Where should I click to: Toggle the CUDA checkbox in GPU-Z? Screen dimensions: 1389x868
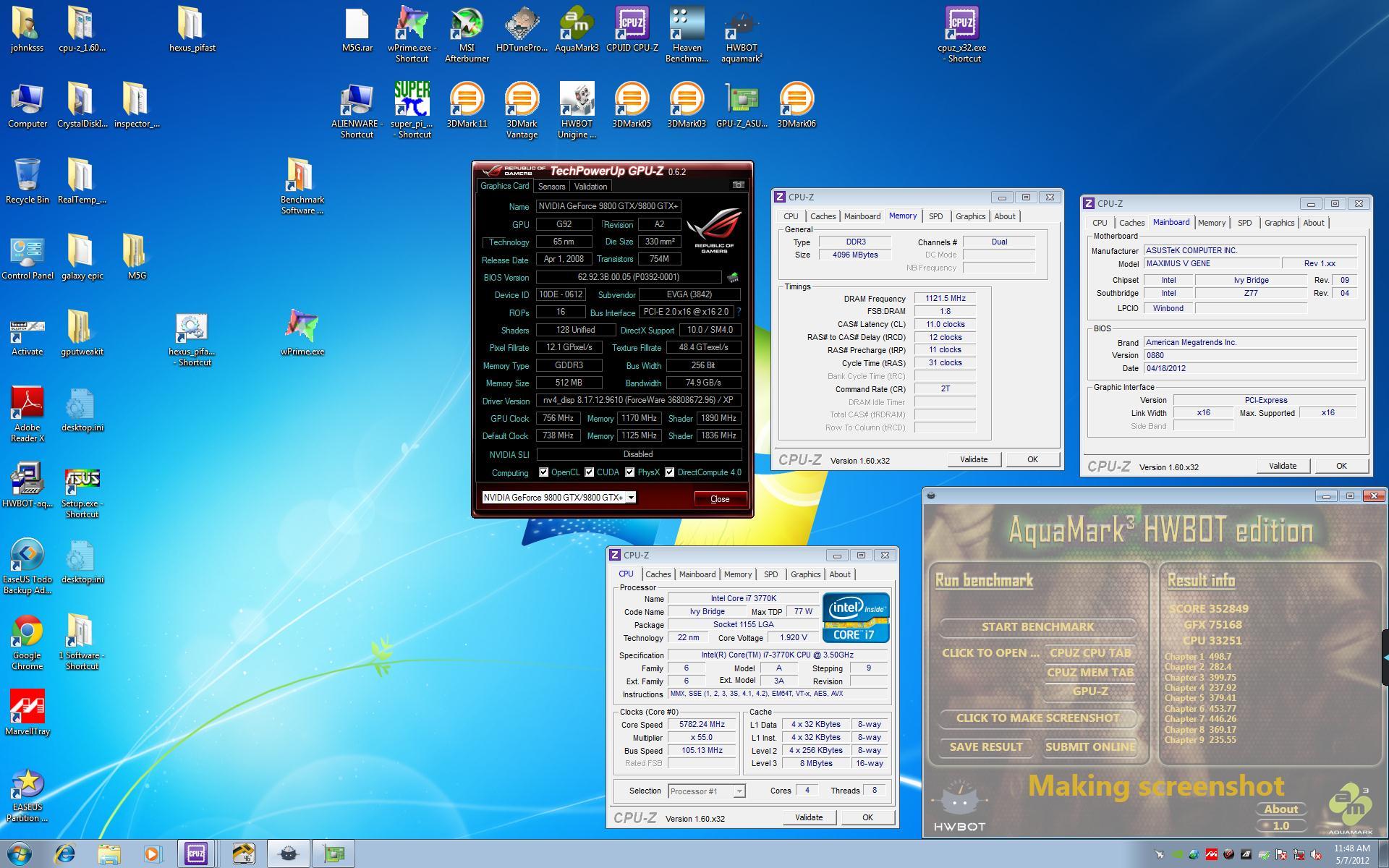pyautogui.click(x=590, y=472)
